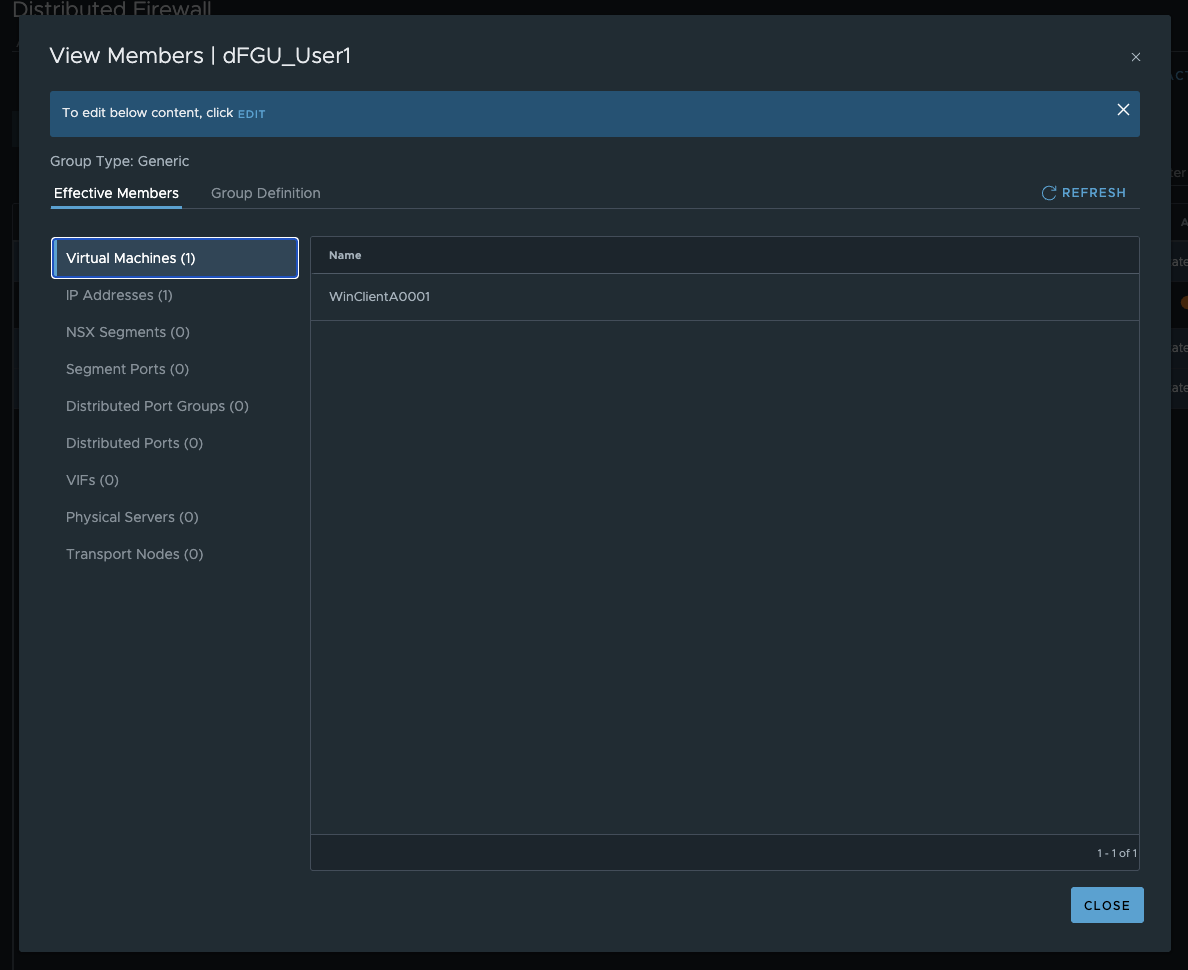Screen dimensions: 1188x970
Task: Select Physical Servers (0) category
Action: tap(132, 517)
